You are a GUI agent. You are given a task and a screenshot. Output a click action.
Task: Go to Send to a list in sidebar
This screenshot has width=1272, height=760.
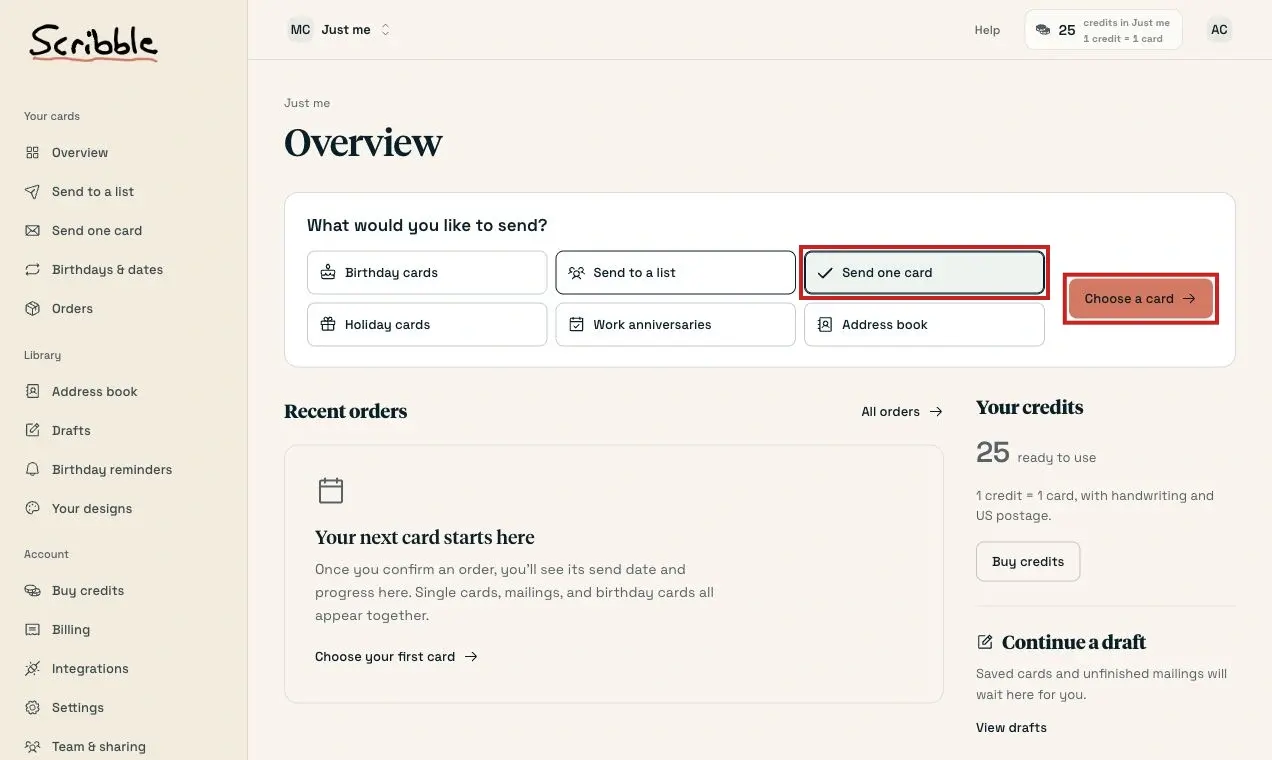coord(93,192)
